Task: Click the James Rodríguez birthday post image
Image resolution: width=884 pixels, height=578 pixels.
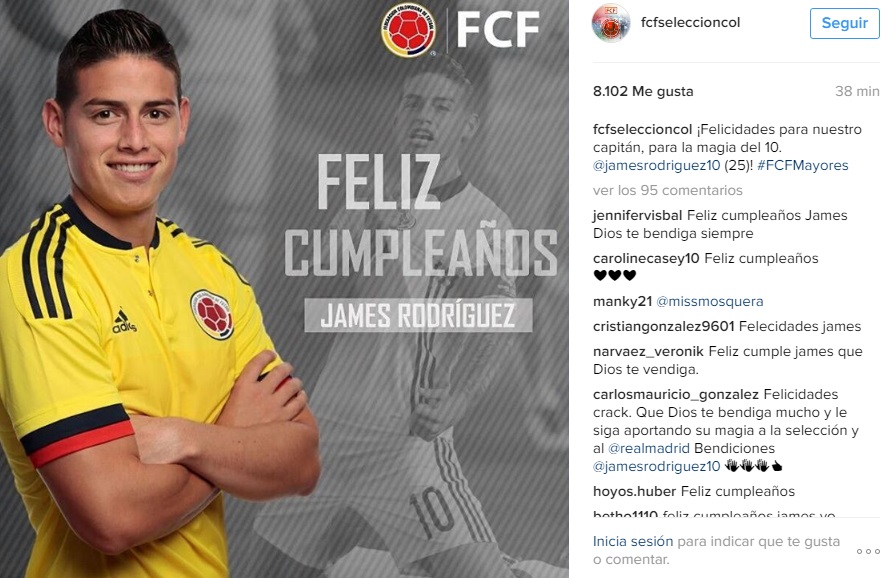Action: (x=284, y=289)
